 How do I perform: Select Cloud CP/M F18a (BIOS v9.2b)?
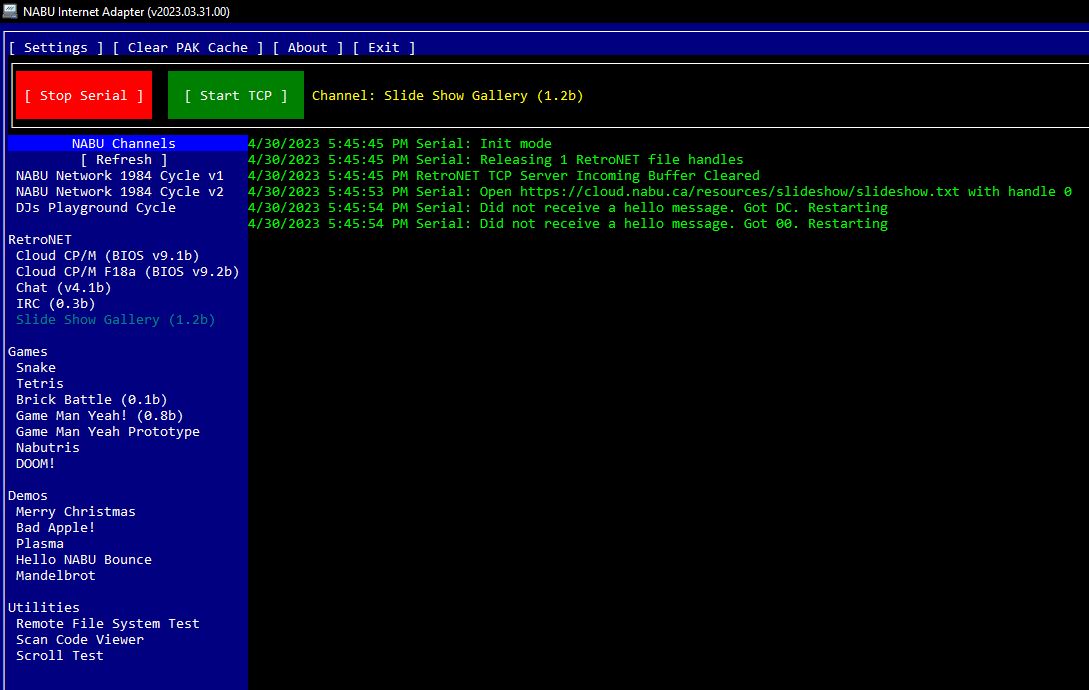128,271
